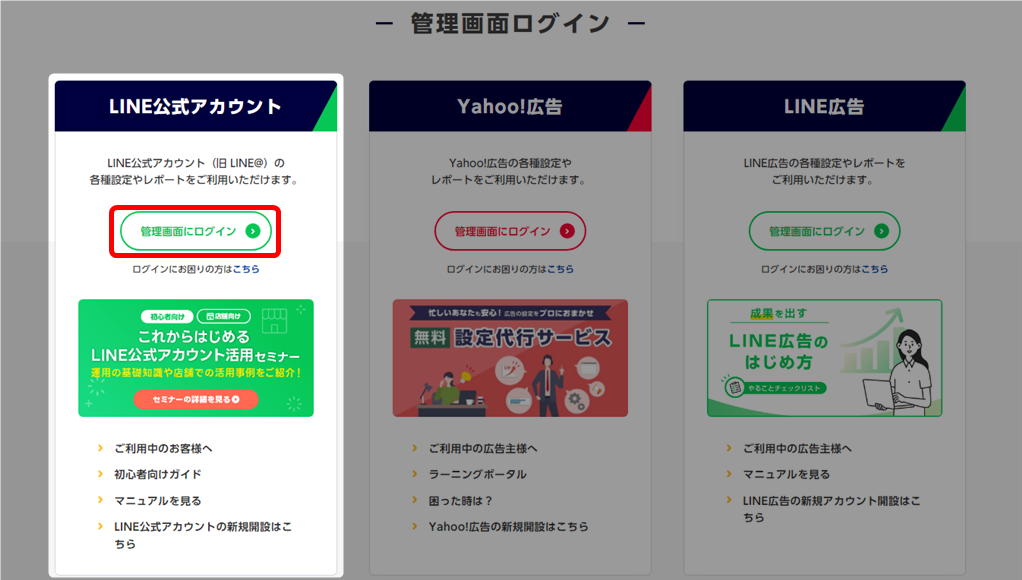Click the 店舗向け tag on the seminar banner
The height and width of the screenshot is (580, 1022).
[x=224, y=316]
